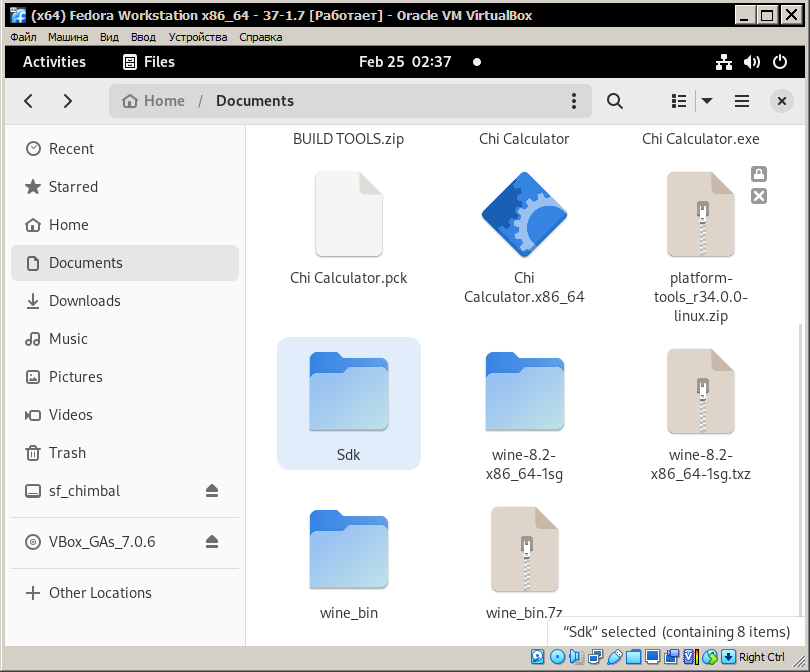Click the optical disc indicator in VirtualBox status bar
Image resolution: width=810 pixels, height=672 pixels.
coord(557,657)
